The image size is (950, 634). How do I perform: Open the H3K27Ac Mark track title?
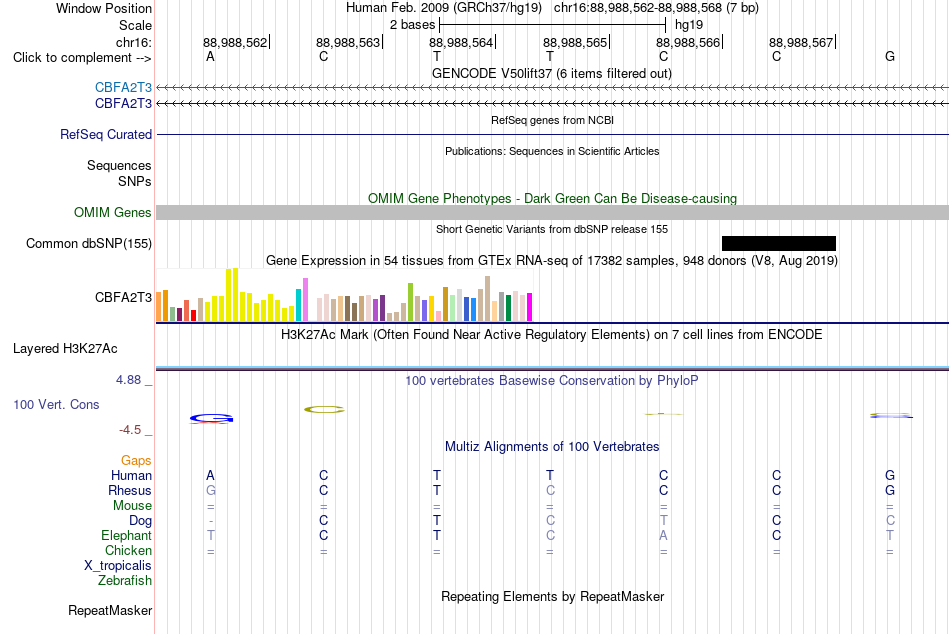click(x=552, y=335)
